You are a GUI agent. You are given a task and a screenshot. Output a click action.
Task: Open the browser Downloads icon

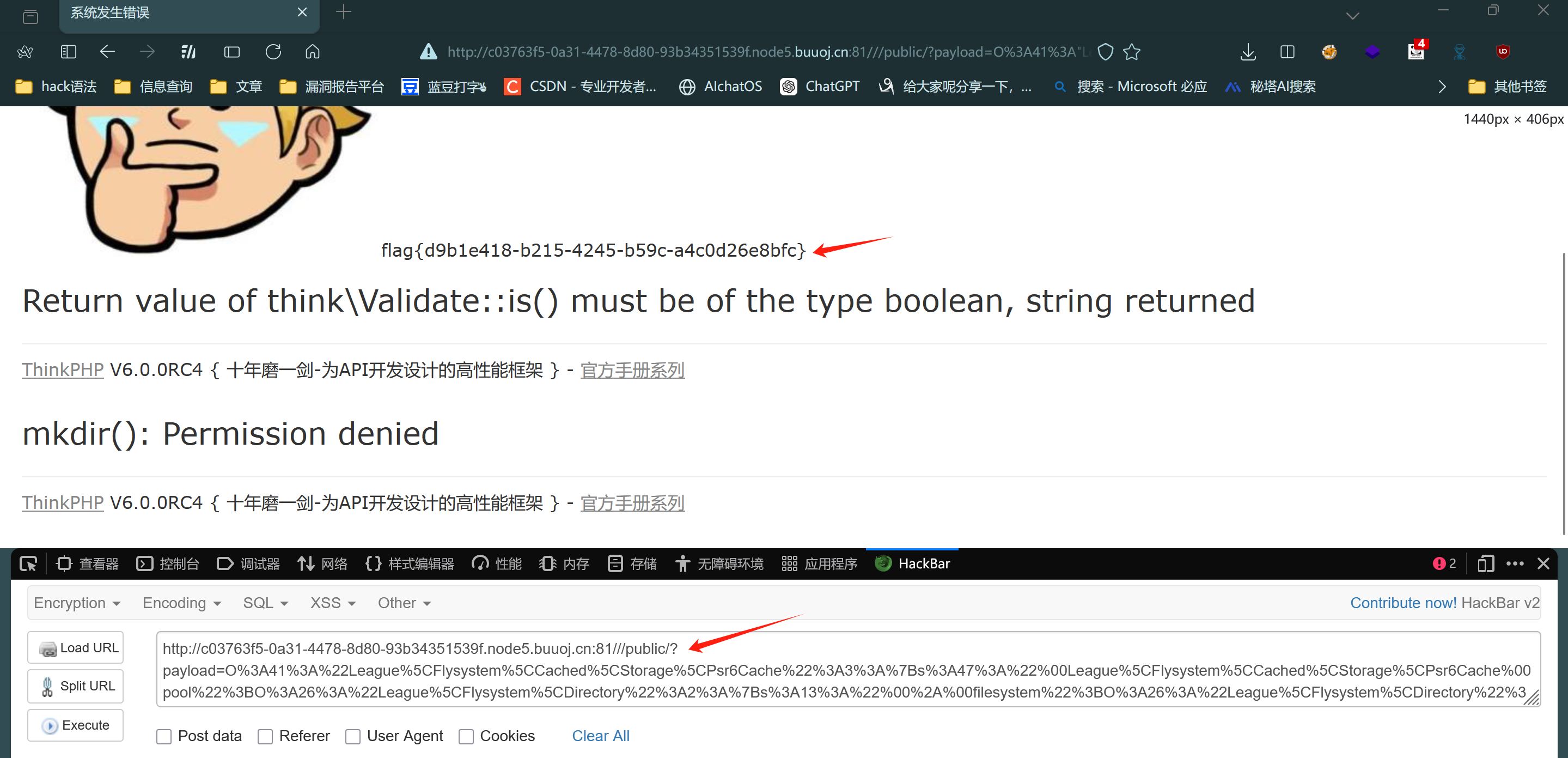point(1248,52)
